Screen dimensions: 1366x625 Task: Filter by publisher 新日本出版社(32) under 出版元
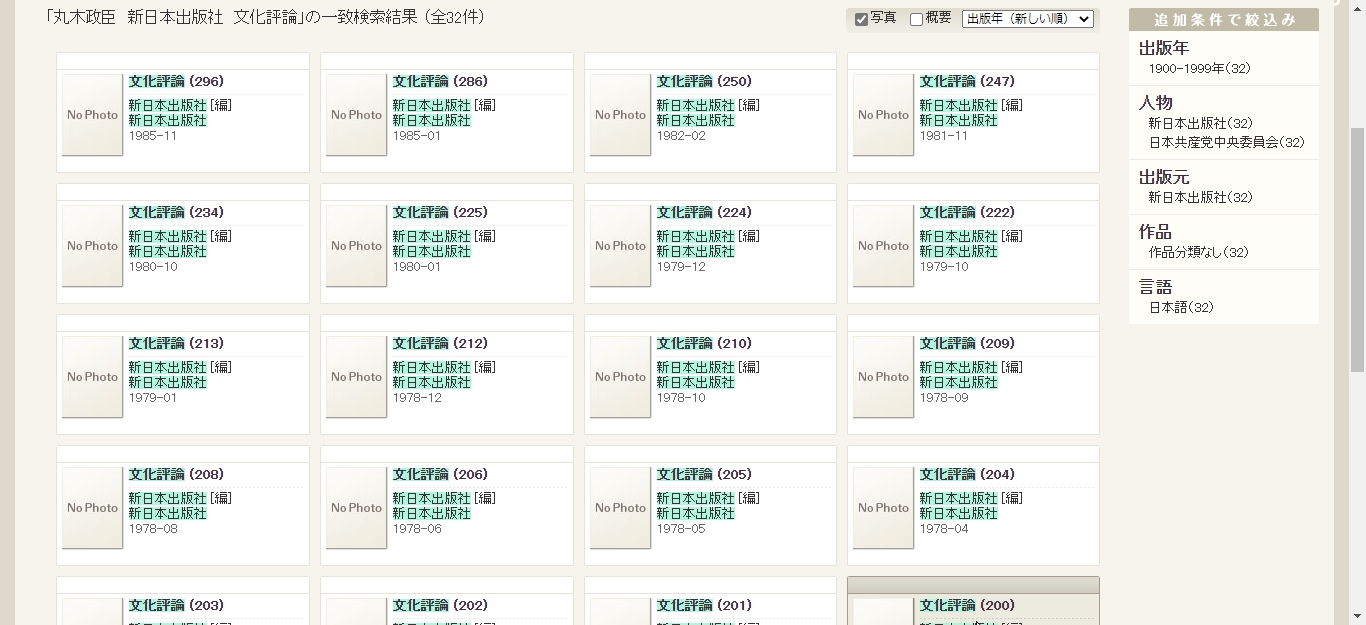coord(1200,198)
